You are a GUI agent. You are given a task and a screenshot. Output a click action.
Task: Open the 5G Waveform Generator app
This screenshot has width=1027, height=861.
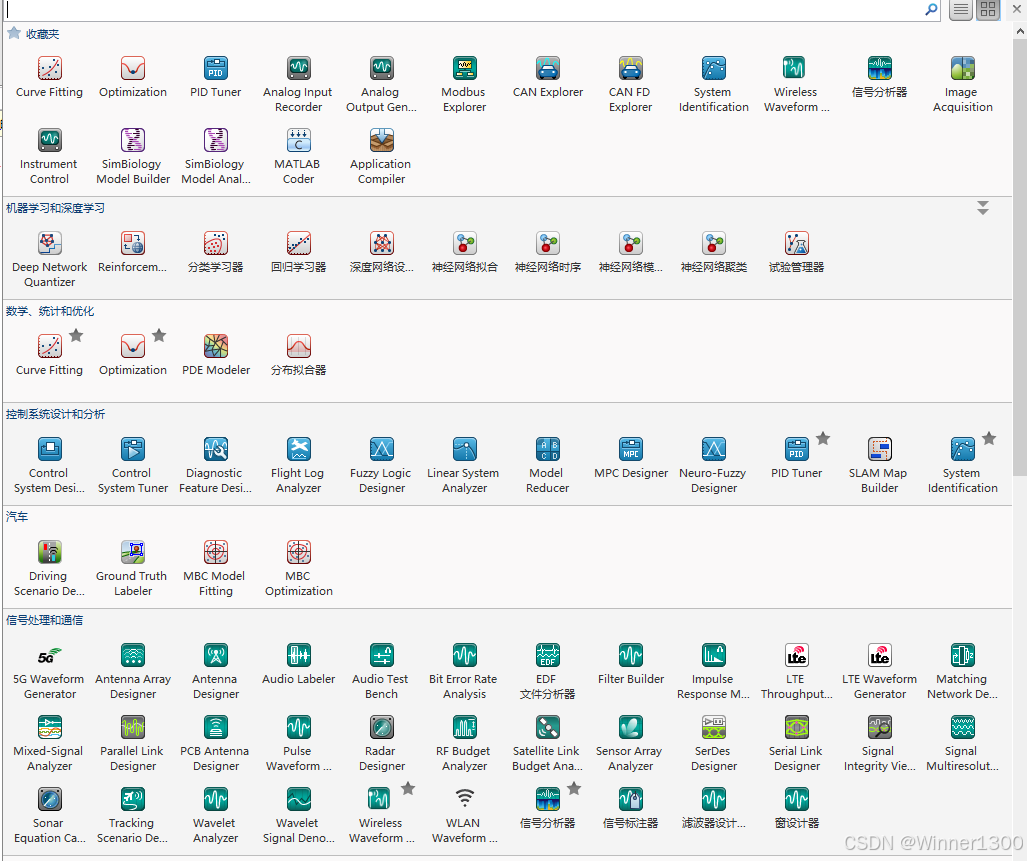pyautogui.click(x=49, y=671)
